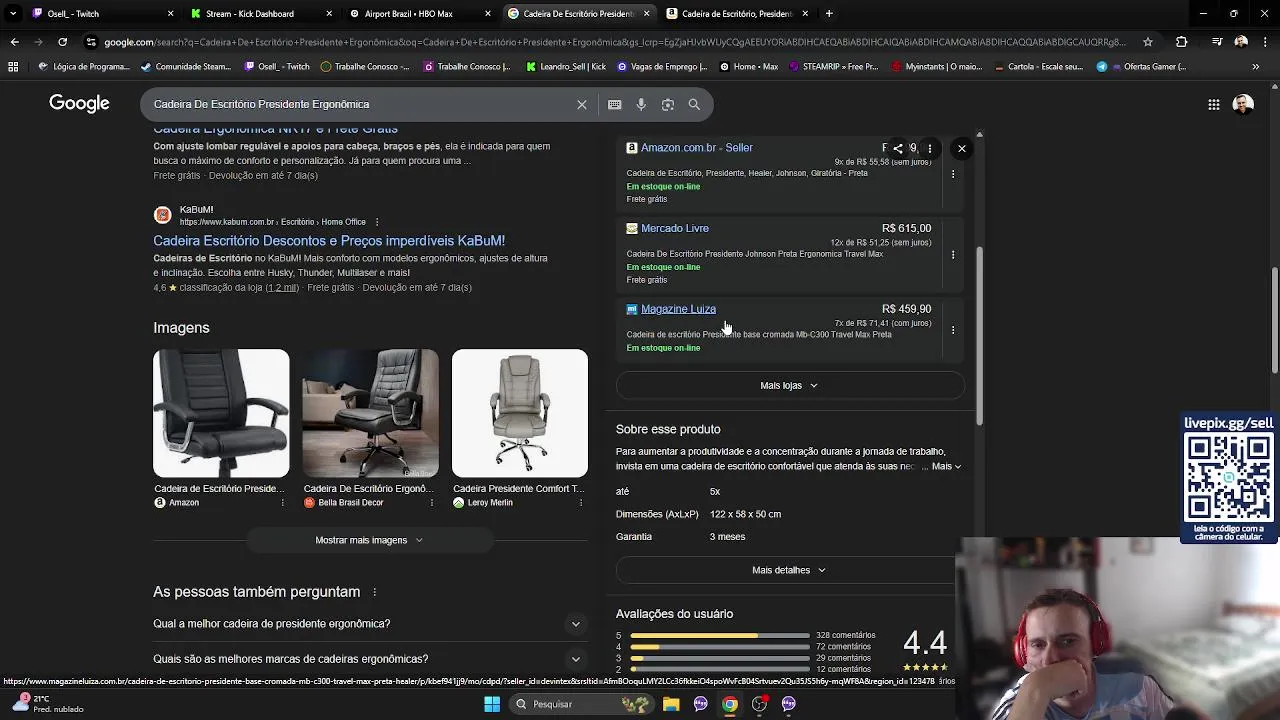Viewport: 1280px width, 720px height.
Task: Open black chair image from Amazon
Action: (221, 413)
